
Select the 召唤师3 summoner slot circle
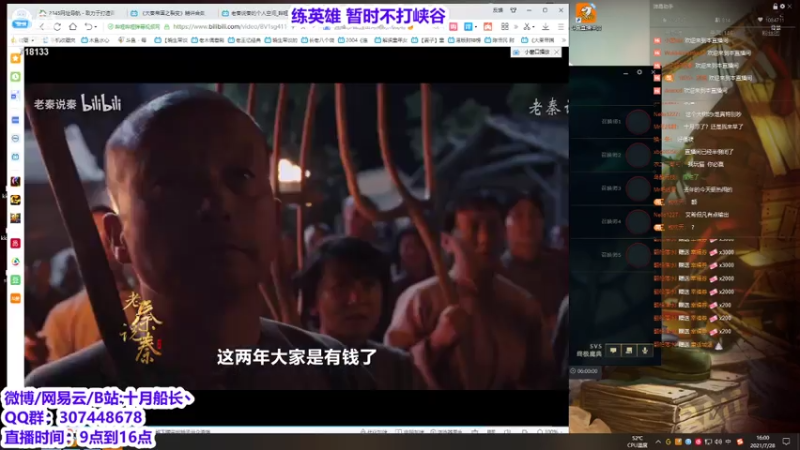tap(638, 188)
